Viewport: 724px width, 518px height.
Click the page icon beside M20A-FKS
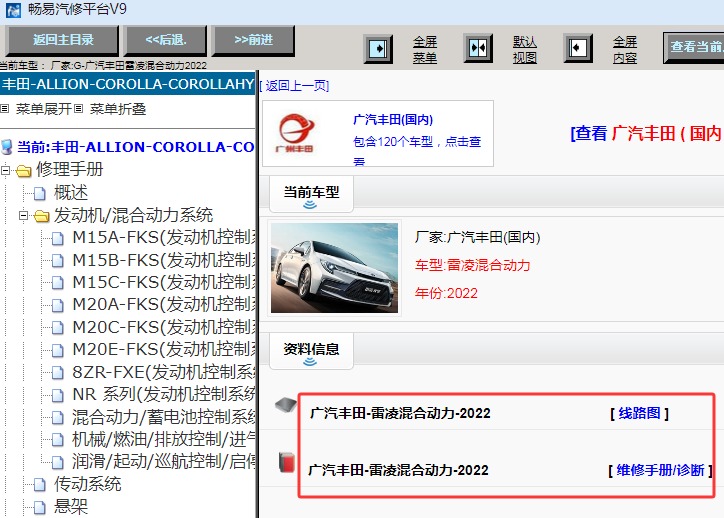pyautogui.click(x=58, y=305)
